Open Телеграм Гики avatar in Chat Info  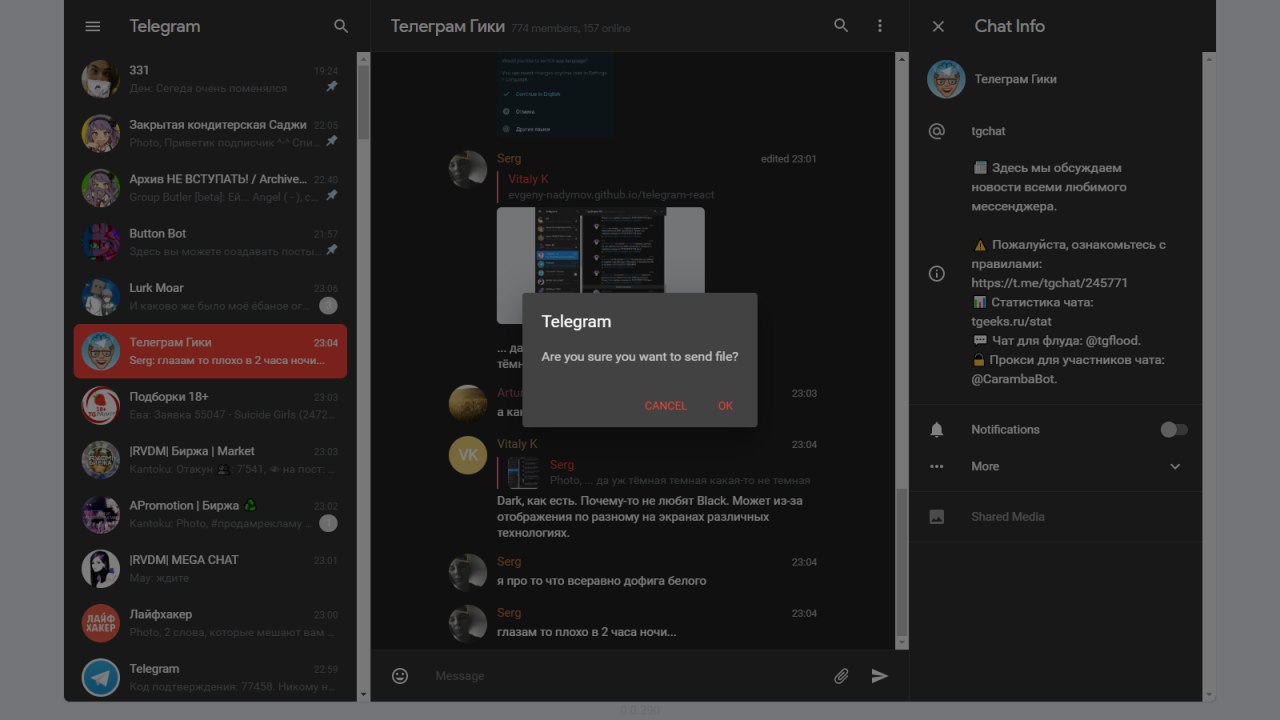tap(946, 79)
